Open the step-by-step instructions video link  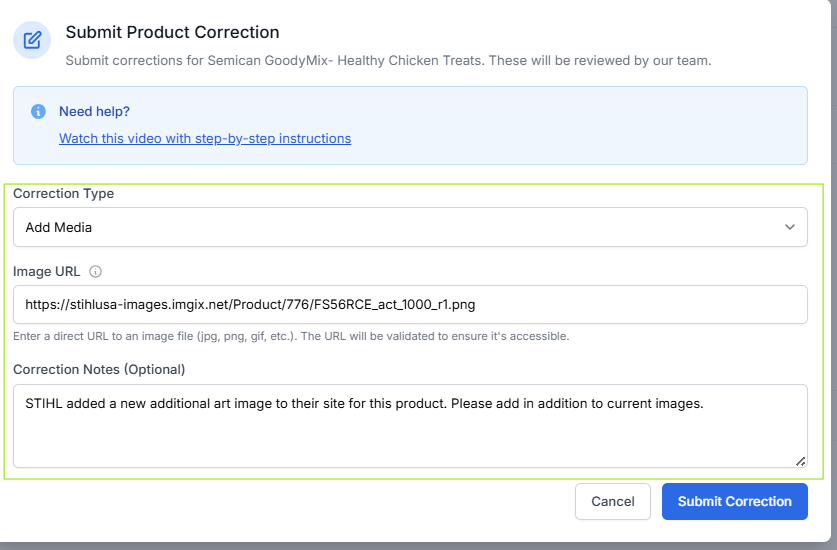click(205, 139)
